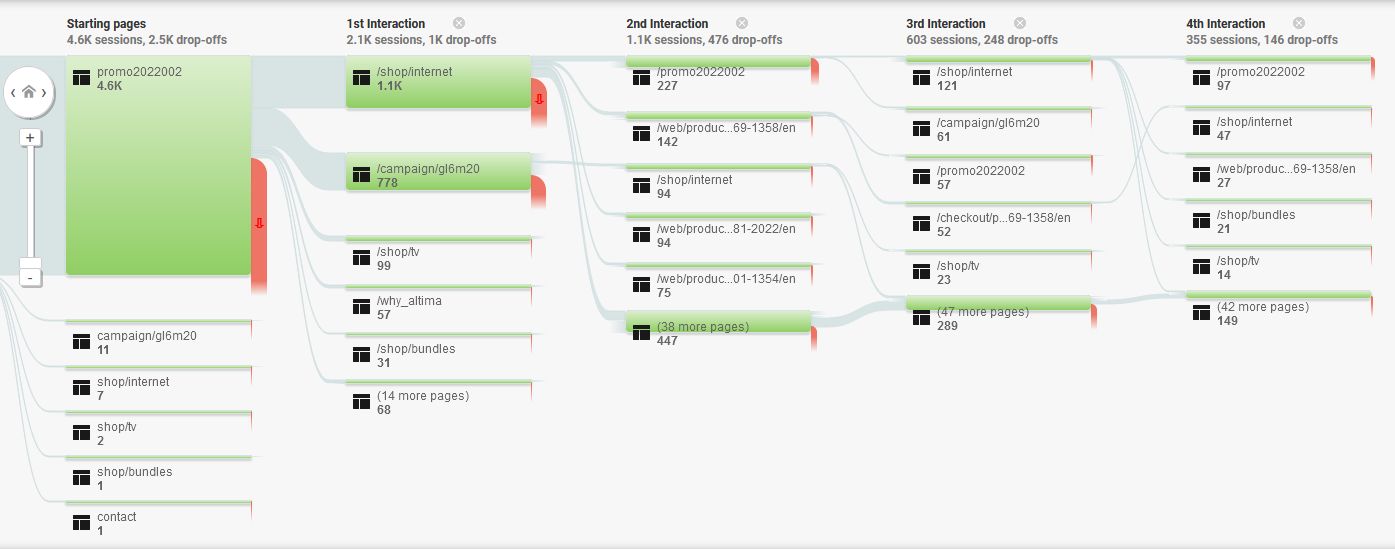Screen dimensions: 1395x553
Task: Click the red drop-off arrow on promo2022002
Action: [x=259, y=223]
